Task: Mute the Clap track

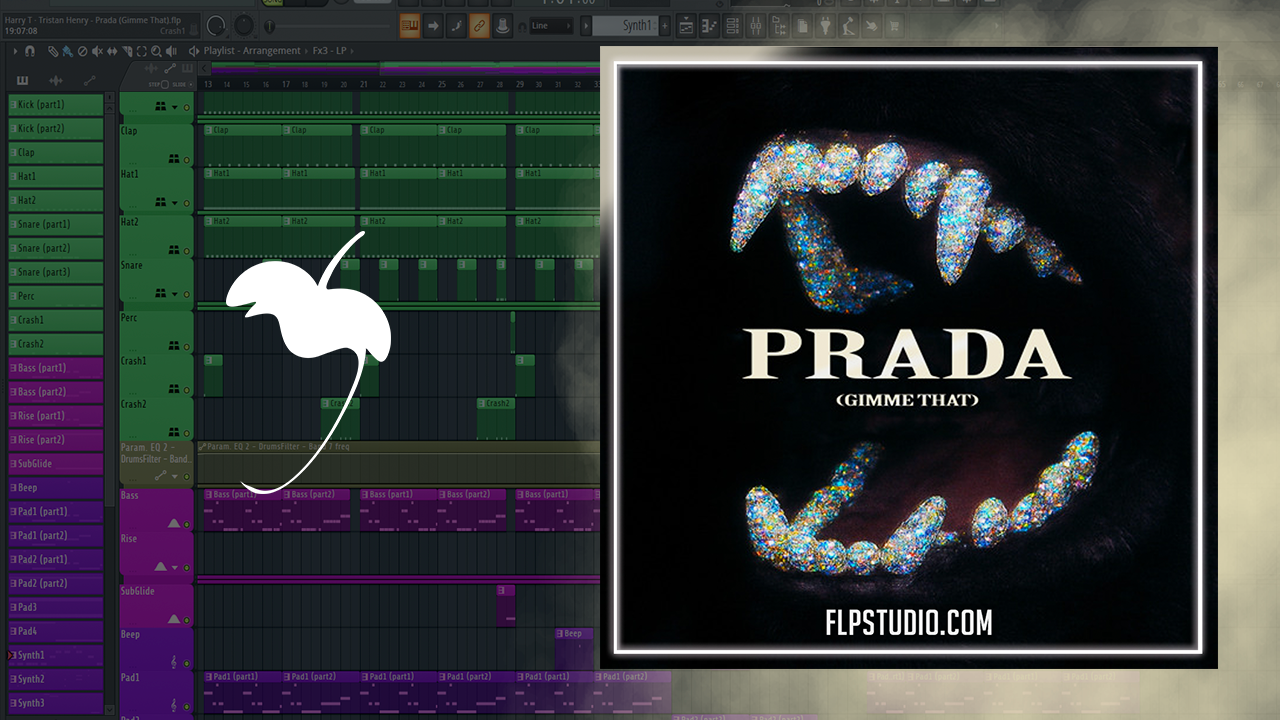Action: click(x=186, y=159)
